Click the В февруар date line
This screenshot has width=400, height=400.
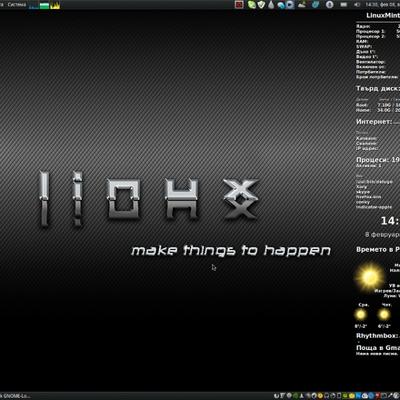[x=382, y=235]
